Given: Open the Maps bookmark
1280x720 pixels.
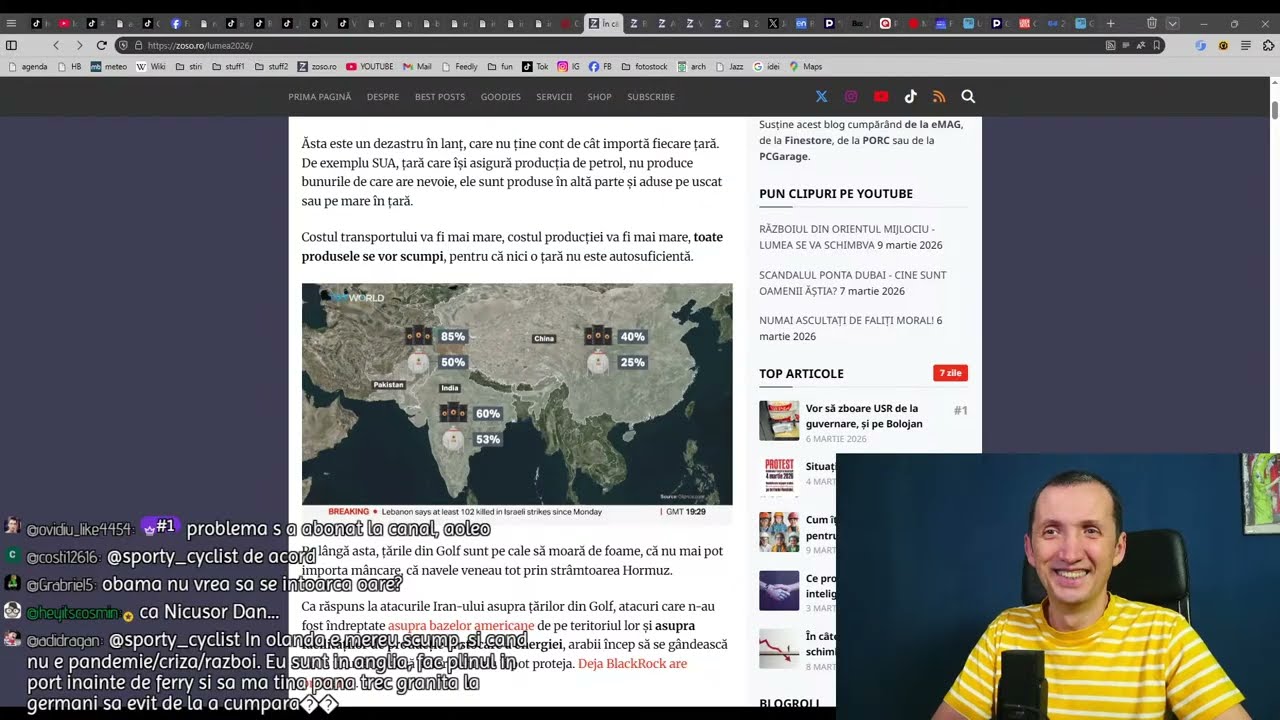Looking at the screenshot, I should coord(806,67).
